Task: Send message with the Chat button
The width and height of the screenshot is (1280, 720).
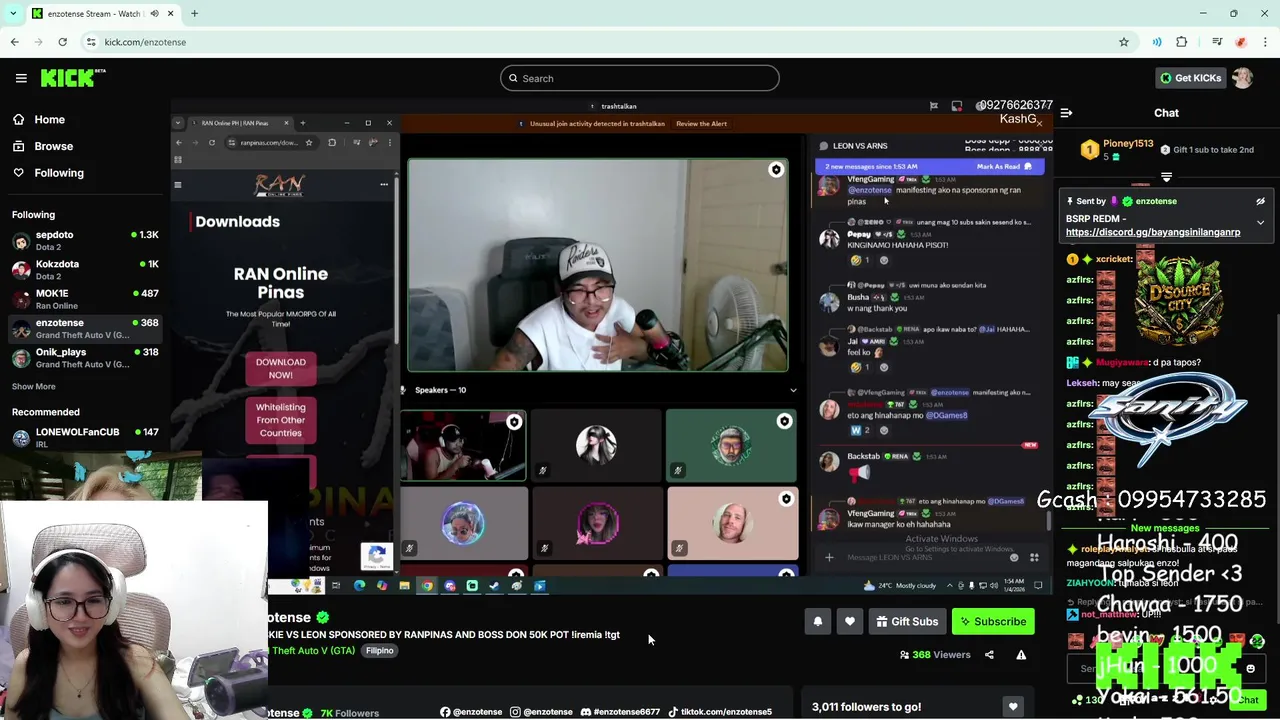Action: (x=1248, y=700)
